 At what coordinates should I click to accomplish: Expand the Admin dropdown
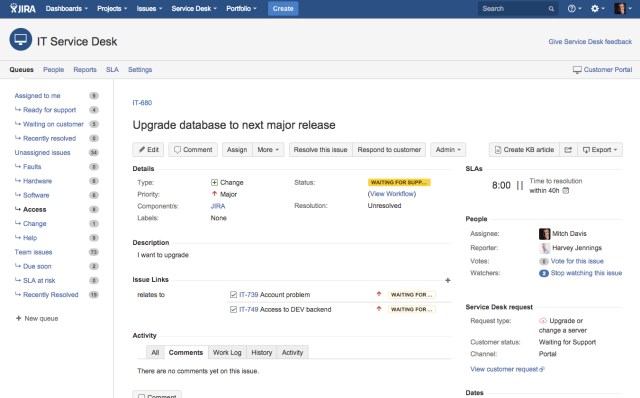click(x=448, y=150)
